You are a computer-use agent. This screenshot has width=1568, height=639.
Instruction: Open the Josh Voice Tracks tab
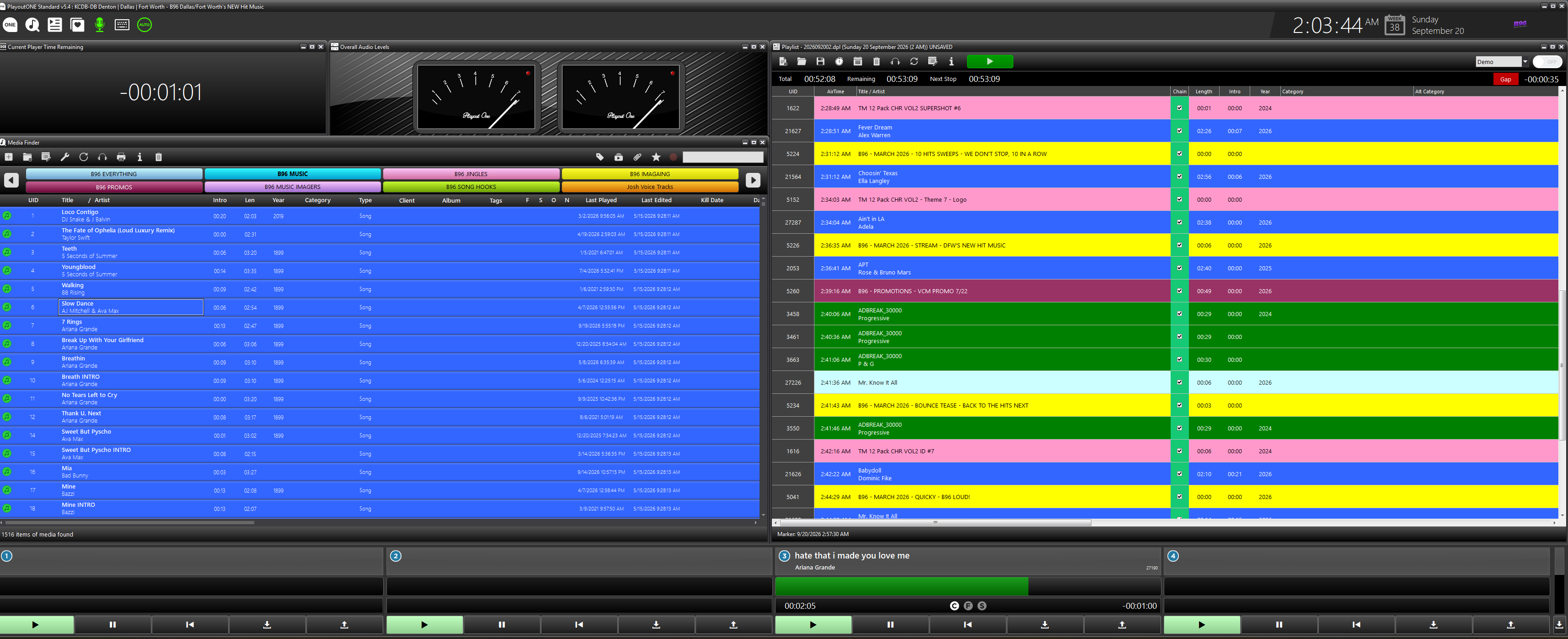650,187
